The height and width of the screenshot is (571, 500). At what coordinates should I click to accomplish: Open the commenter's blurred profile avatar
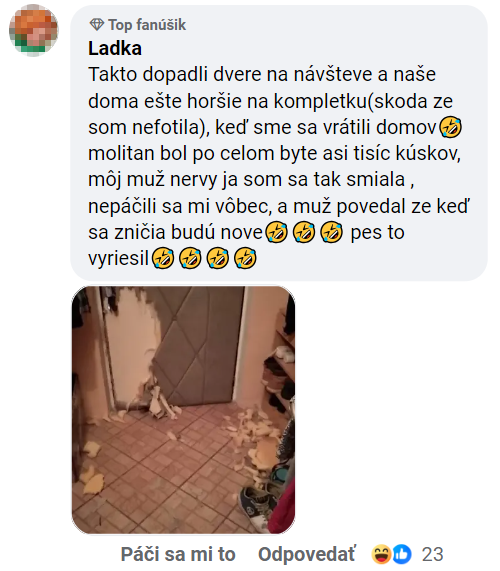pos(33,30)
